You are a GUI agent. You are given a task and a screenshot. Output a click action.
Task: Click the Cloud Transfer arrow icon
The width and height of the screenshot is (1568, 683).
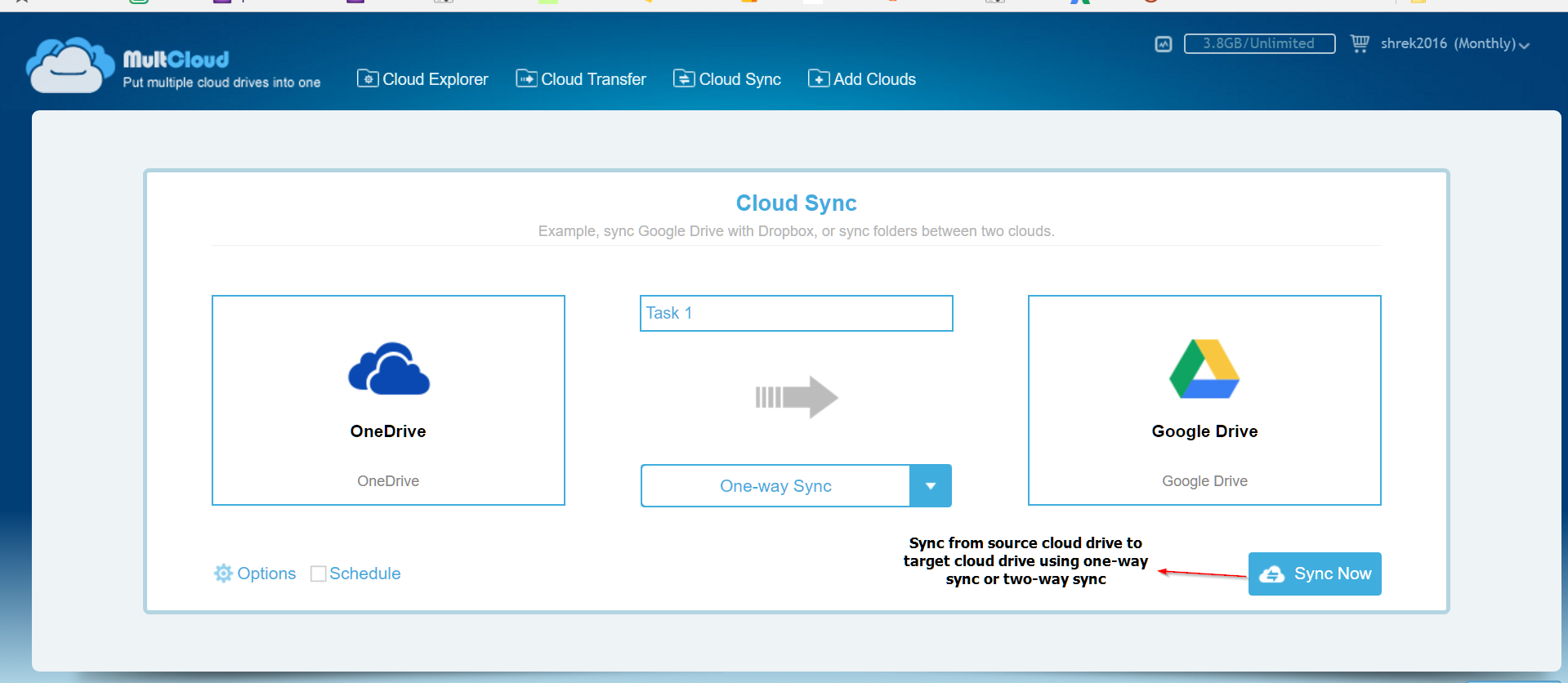point(526,78)
